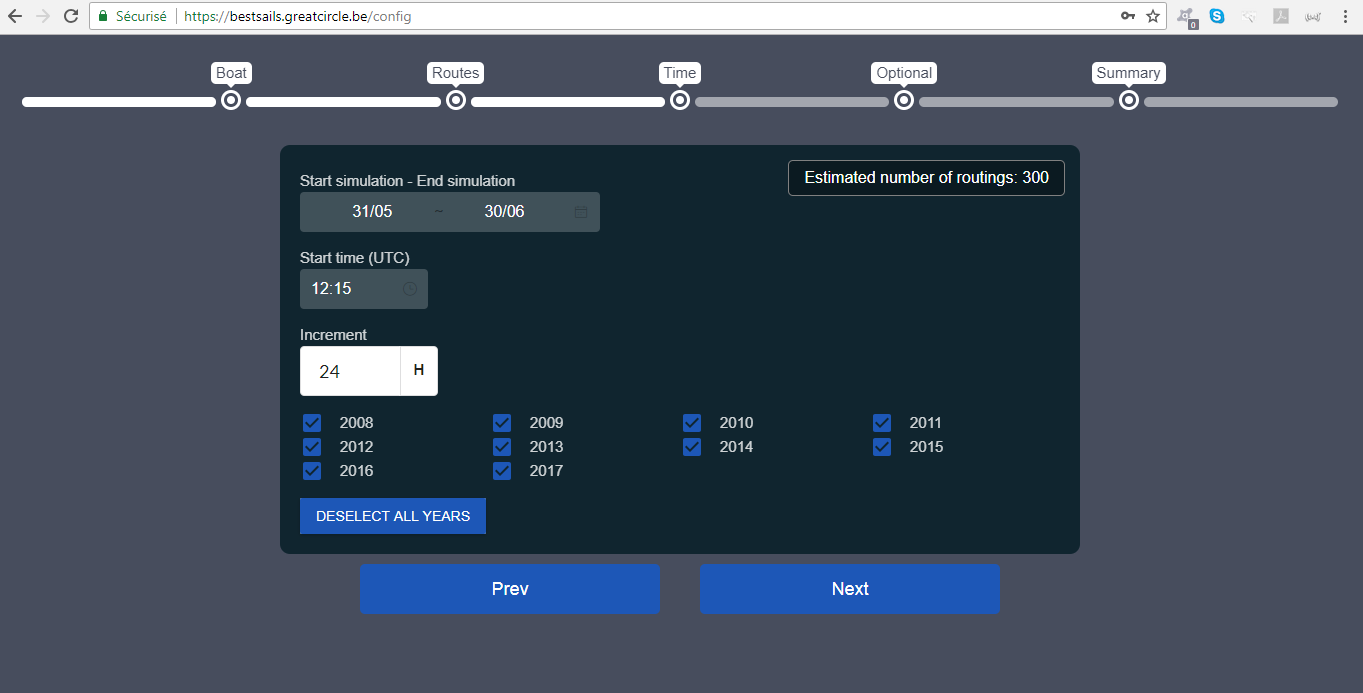Toggle the 2013 year checkbox

502,447
